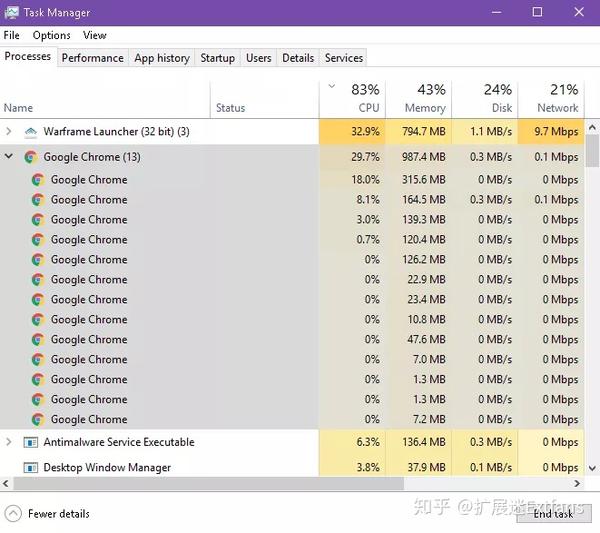Click the 1.1 MB/s disk value

pos(491,132)
